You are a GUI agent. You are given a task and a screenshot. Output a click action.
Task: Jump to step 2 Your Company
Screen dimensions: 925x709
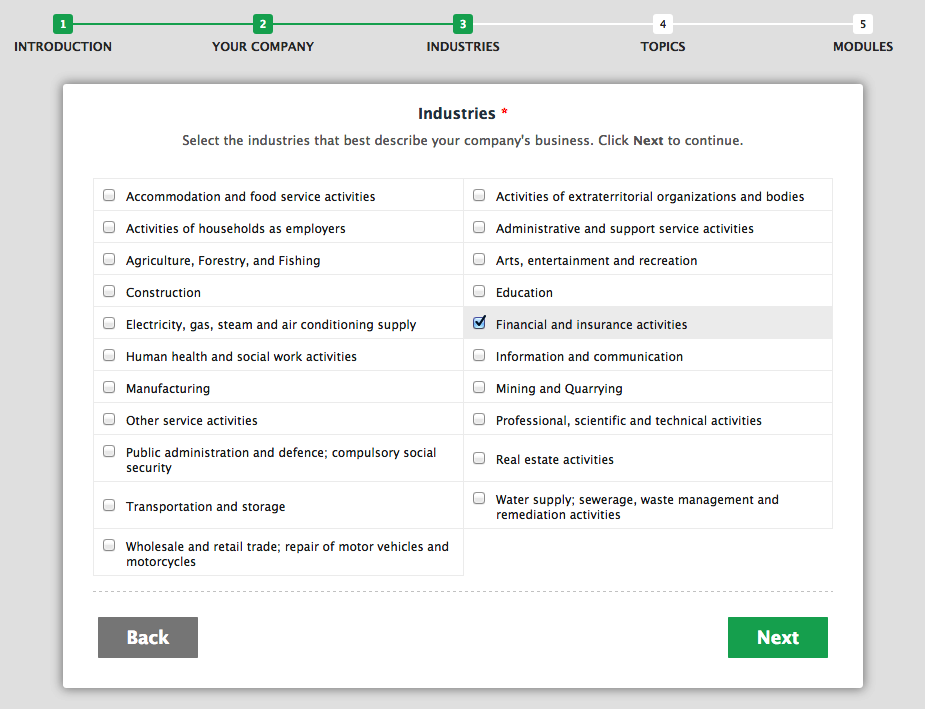click(x=263, y=24)
